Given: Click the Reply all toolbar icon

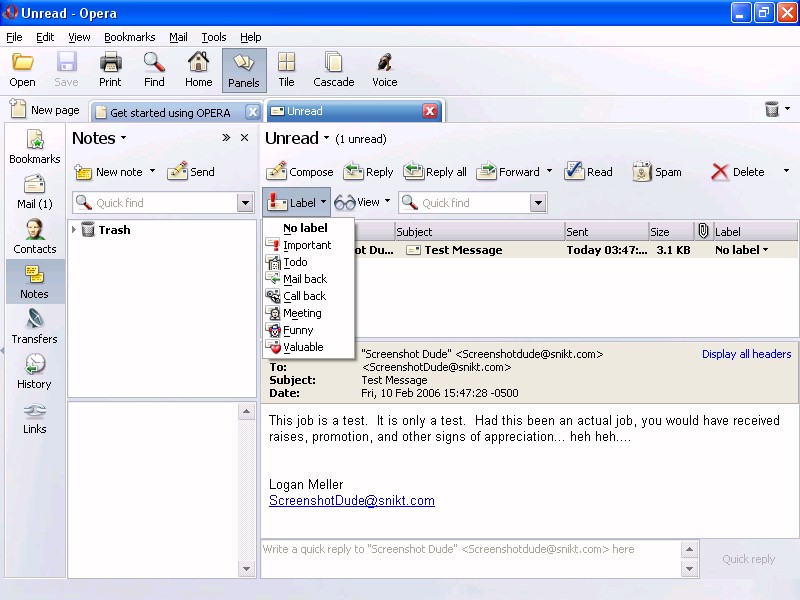Looking at the screenshot, I should coord(414,172).
